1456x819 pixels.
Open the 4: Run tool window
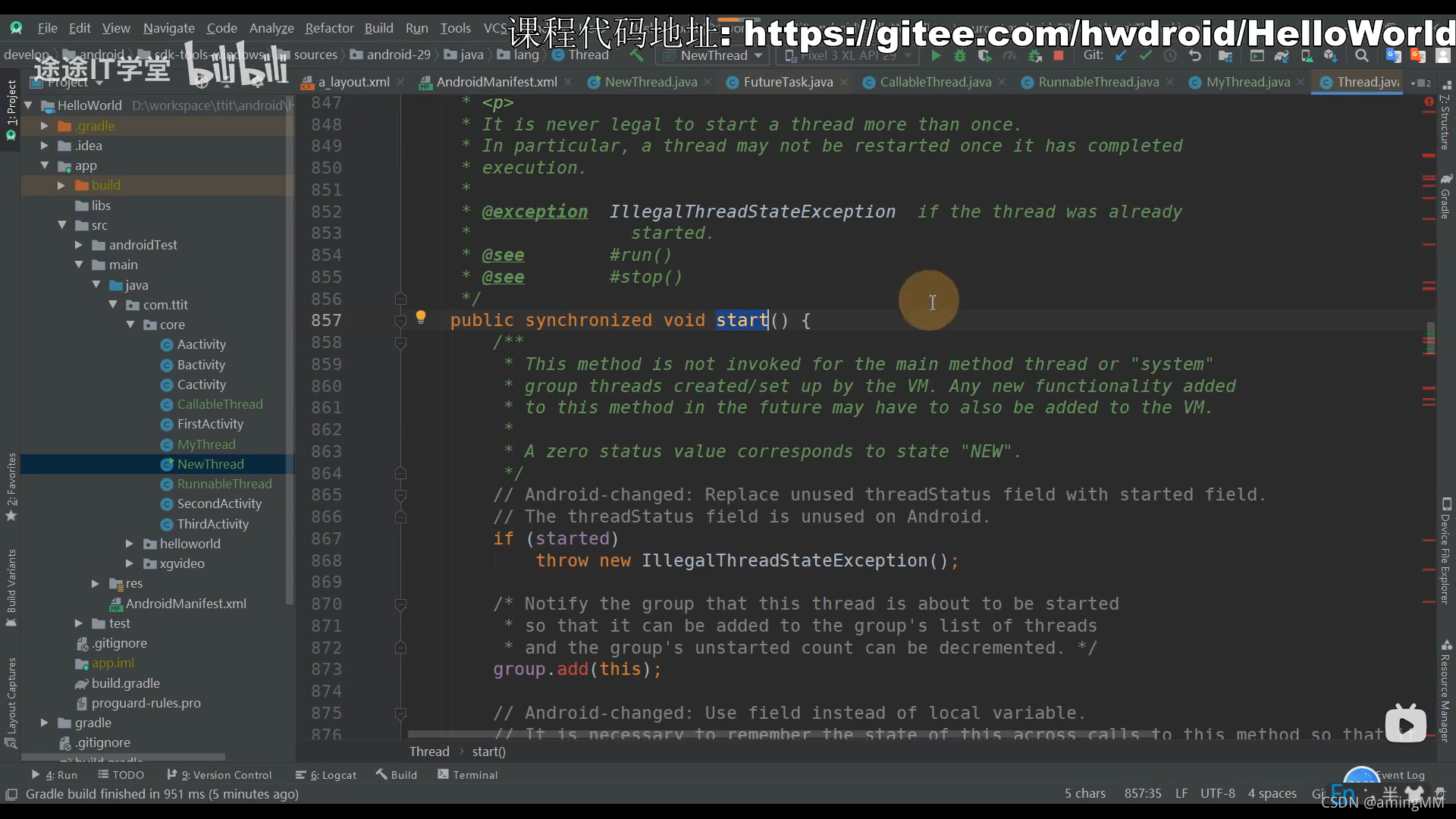[55, 775]
